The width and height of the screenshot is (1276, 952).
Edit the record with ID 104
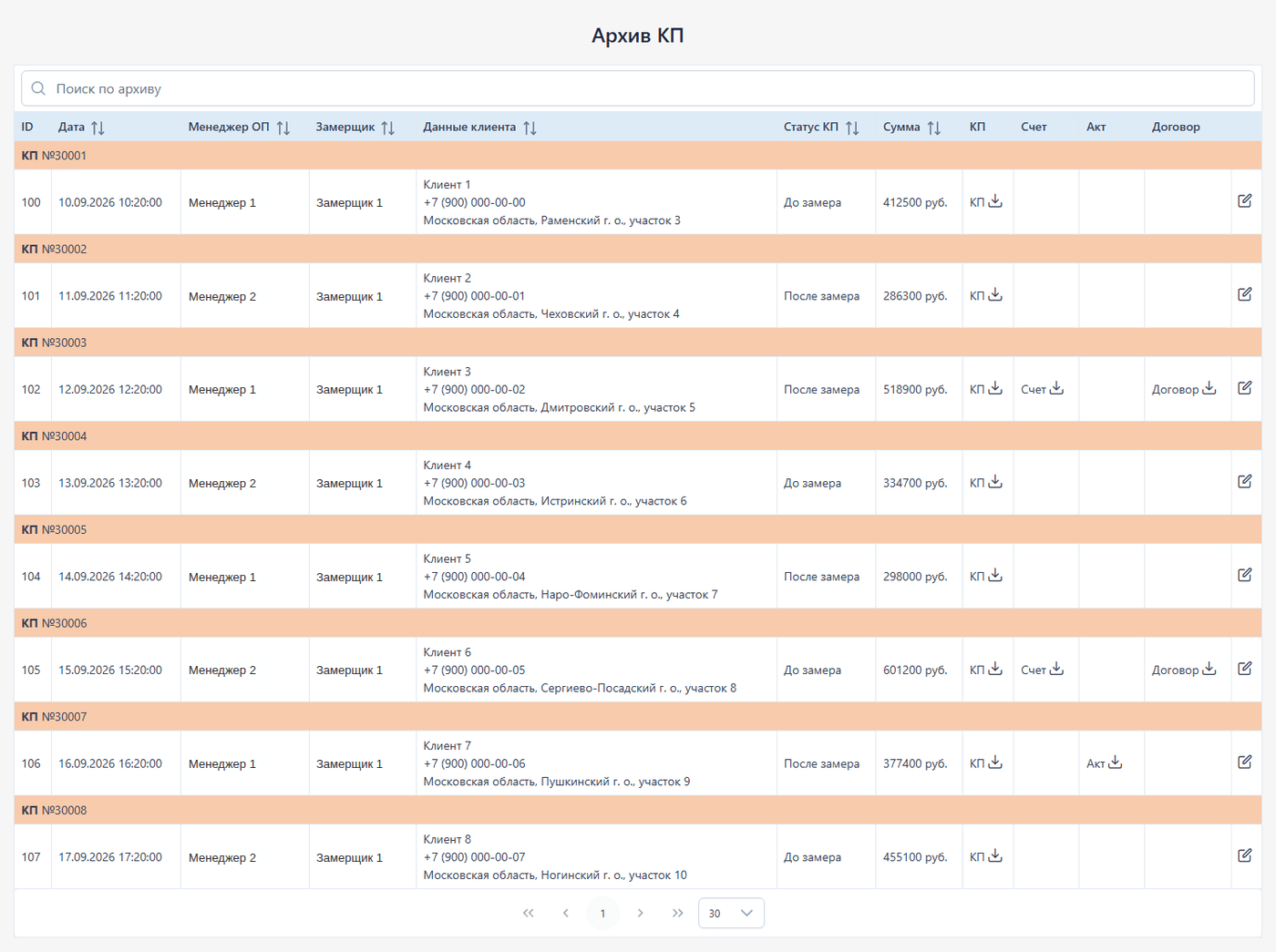pos(1245,576)
